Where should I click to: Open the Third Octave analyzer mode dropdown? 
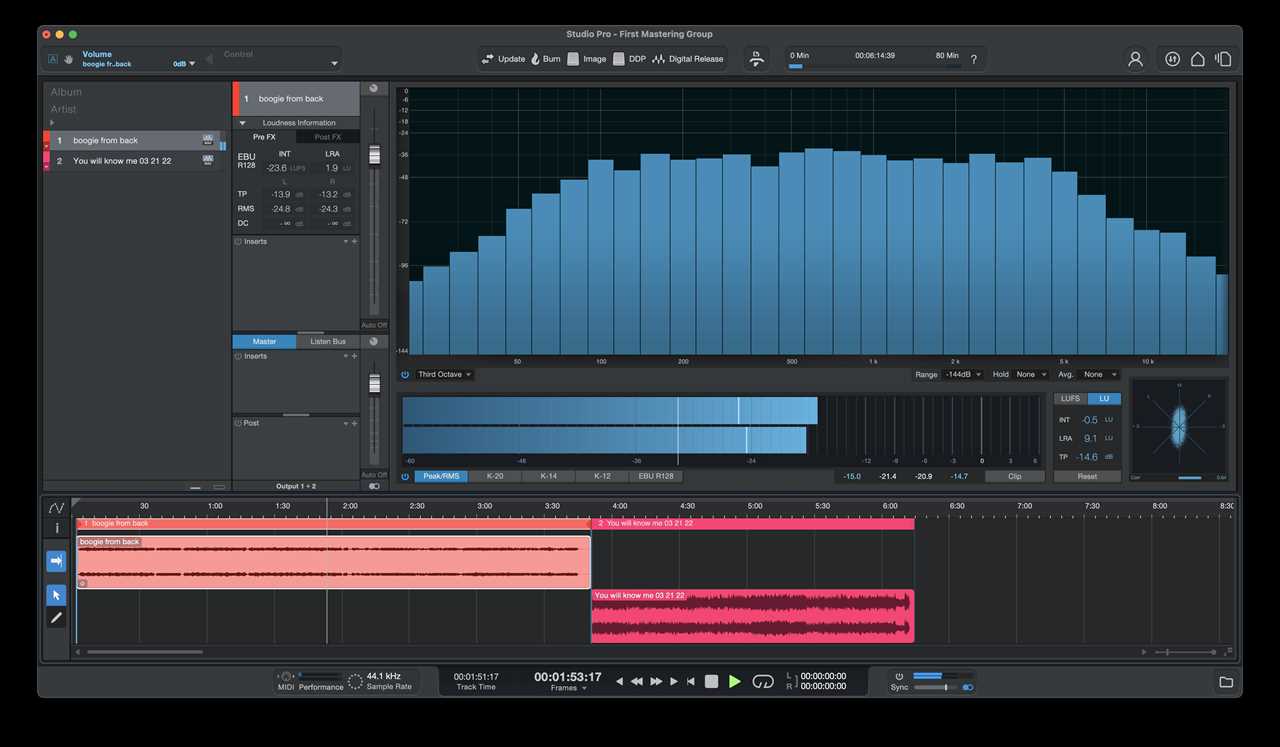(x=443, y=374)
